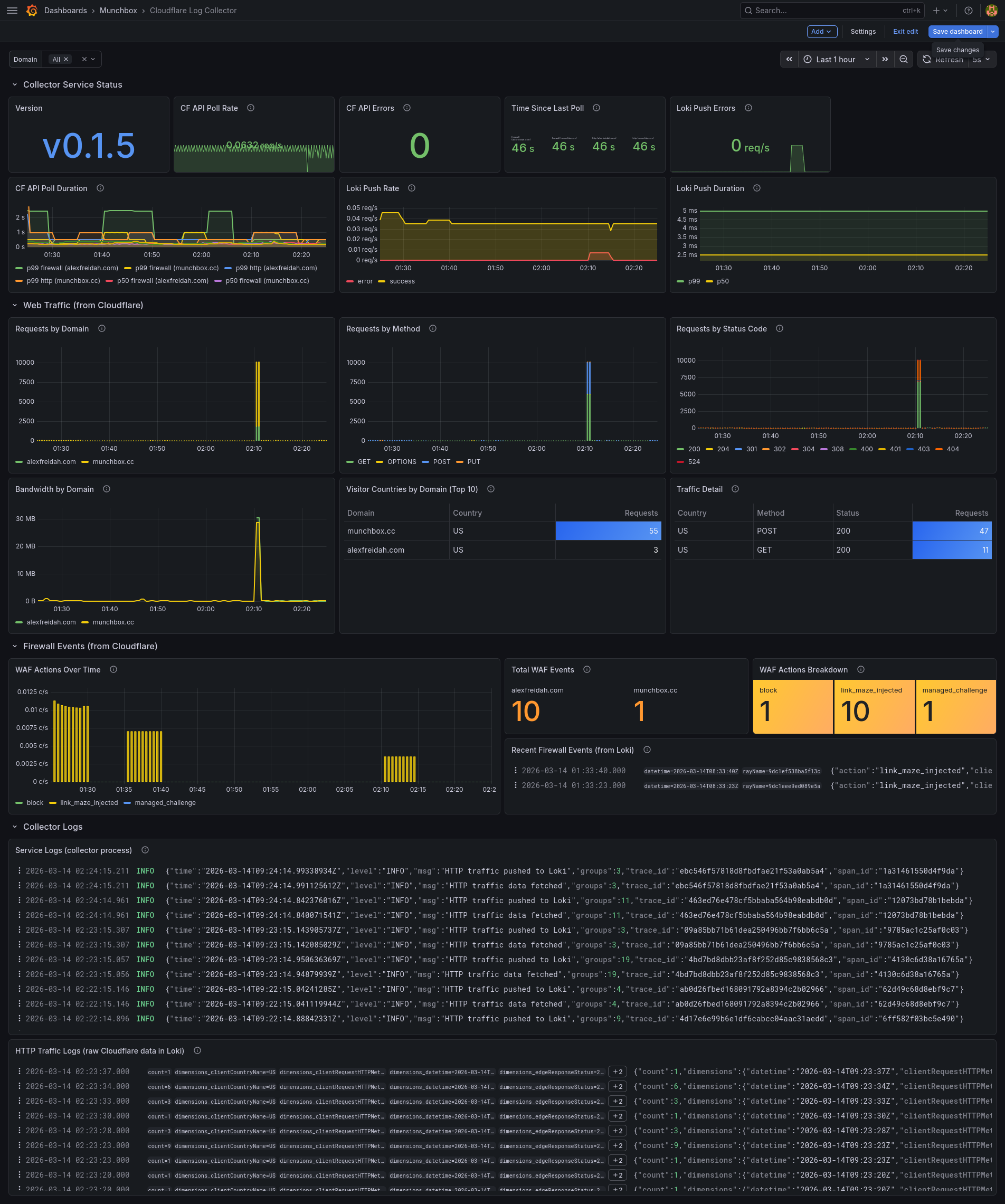
Task: Show info for Bandwidth by Domain panel
Action: pyautogui.click(x=107, y=489)
